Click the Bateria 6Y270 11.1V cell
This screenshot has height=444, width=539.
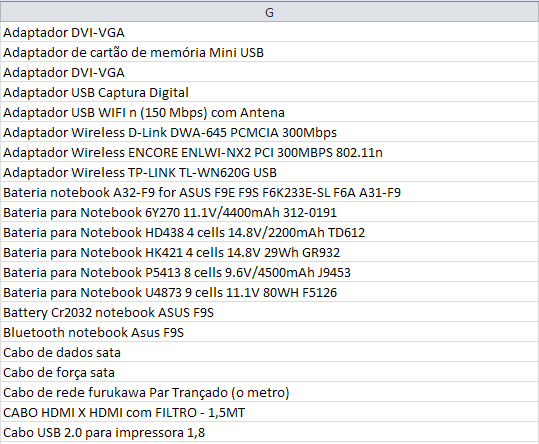point(270,212)
